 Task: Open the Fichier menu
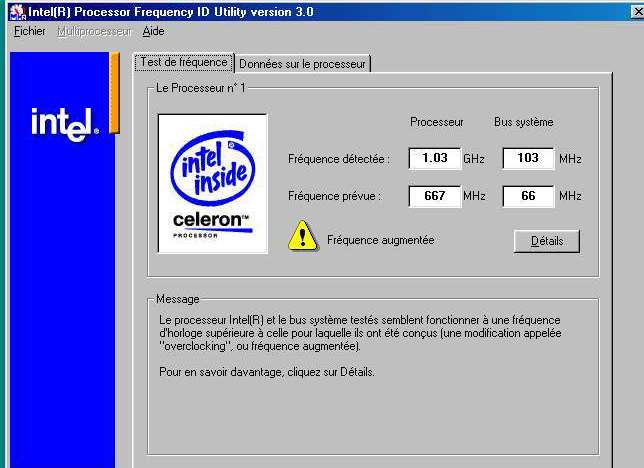[x=30, y=31]
